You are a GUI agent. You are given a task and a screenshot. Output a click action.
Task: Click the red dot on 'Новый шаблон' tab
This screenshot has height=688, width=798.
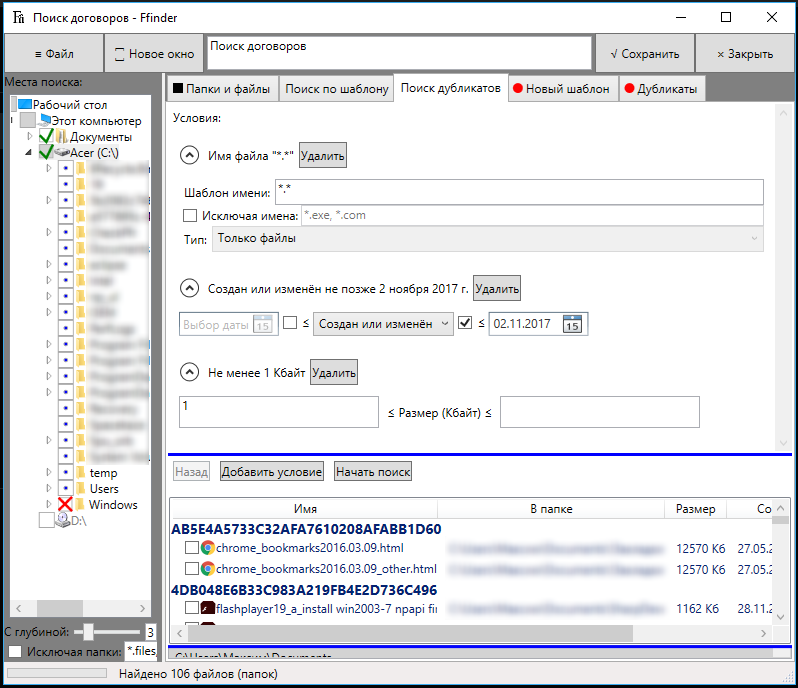point(518,88)
